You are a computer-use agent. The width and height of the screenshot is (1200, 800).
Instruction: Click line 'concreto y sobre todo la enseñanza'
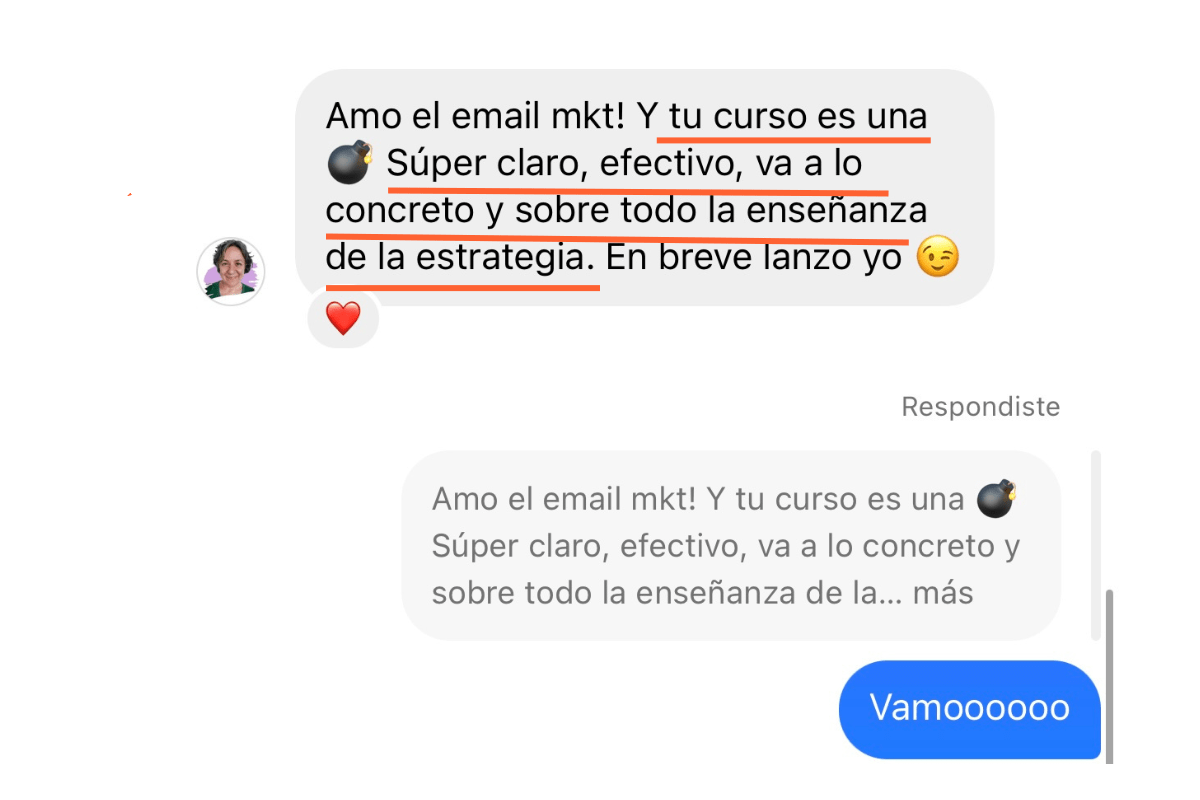point(627,211)
